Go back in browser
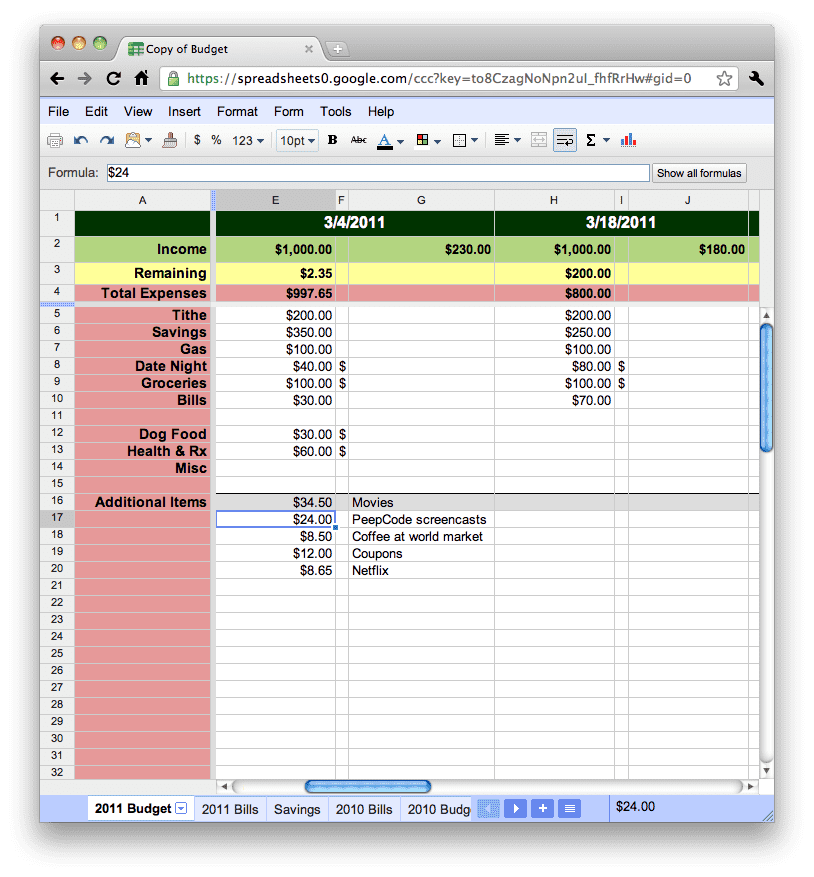The image size is (814, 877). [x=57, y=78]
